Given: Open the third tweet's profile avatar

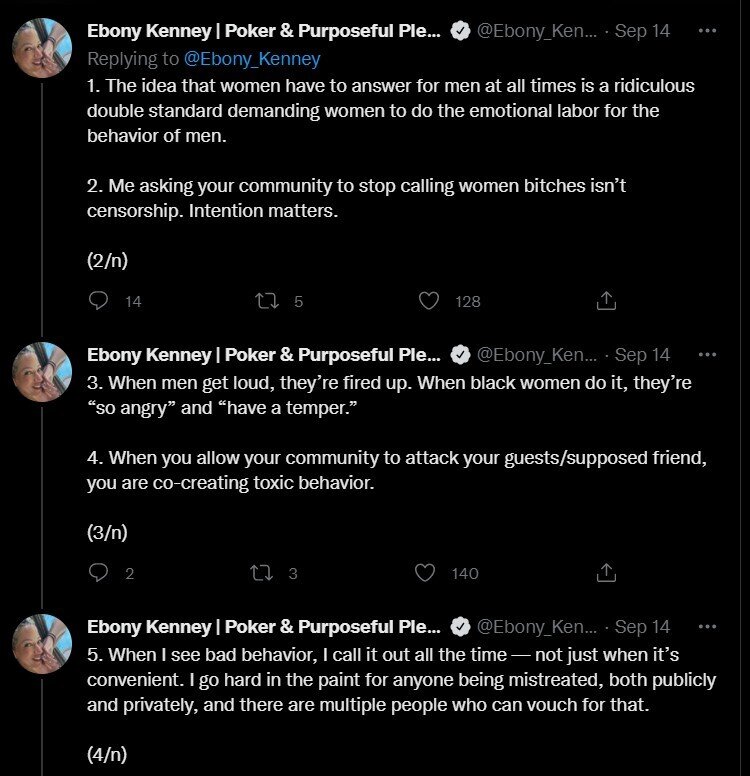Looking at the screenshot, I should [42, 644].
